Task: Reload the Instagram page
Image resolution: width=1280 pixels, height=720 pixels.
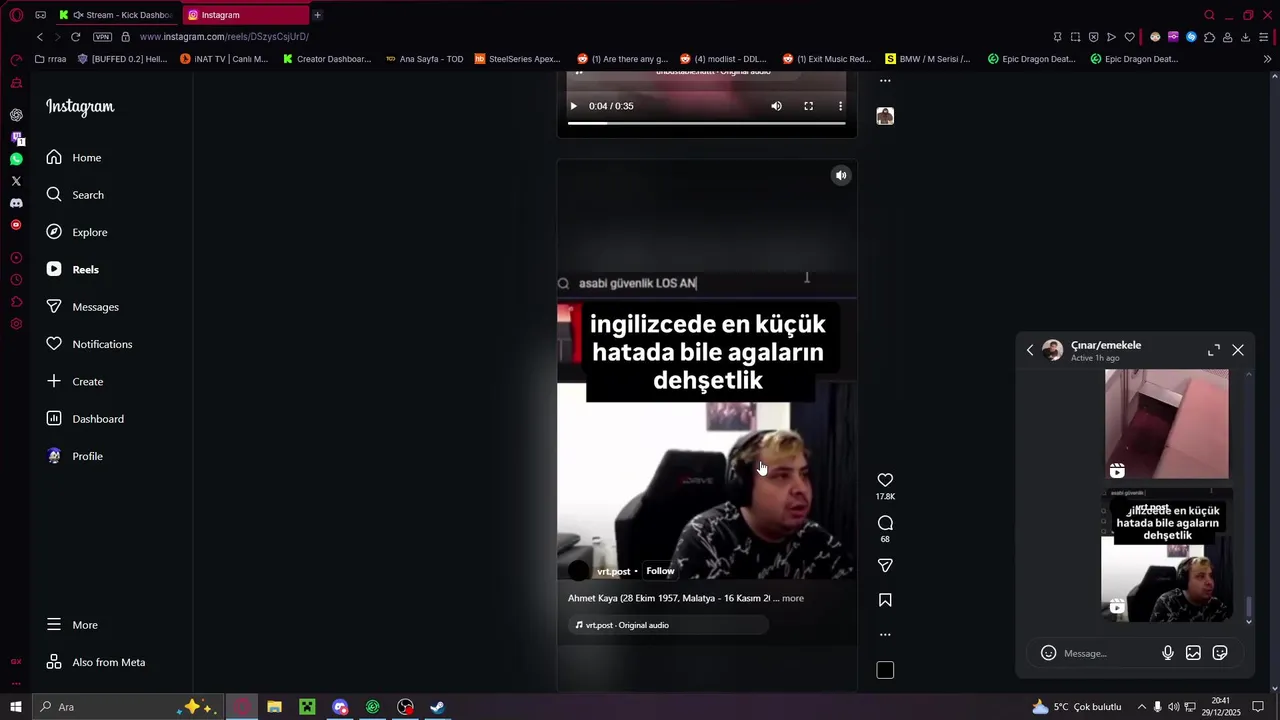Action: 75,37
